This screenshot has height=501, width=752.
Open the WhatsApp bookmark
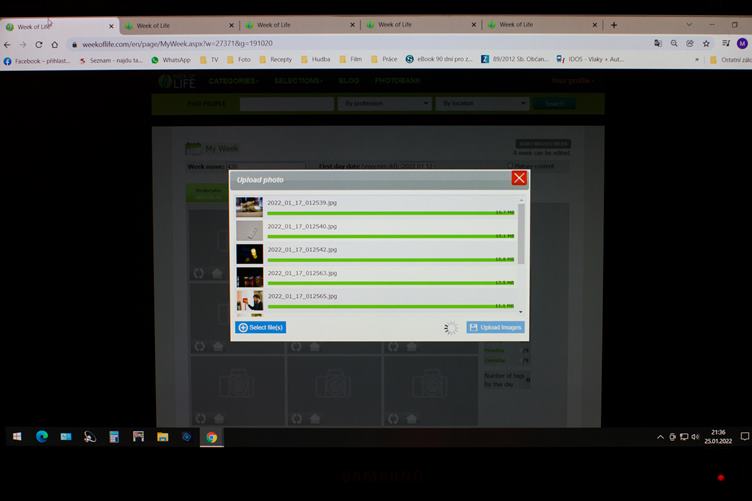[171, 60]
